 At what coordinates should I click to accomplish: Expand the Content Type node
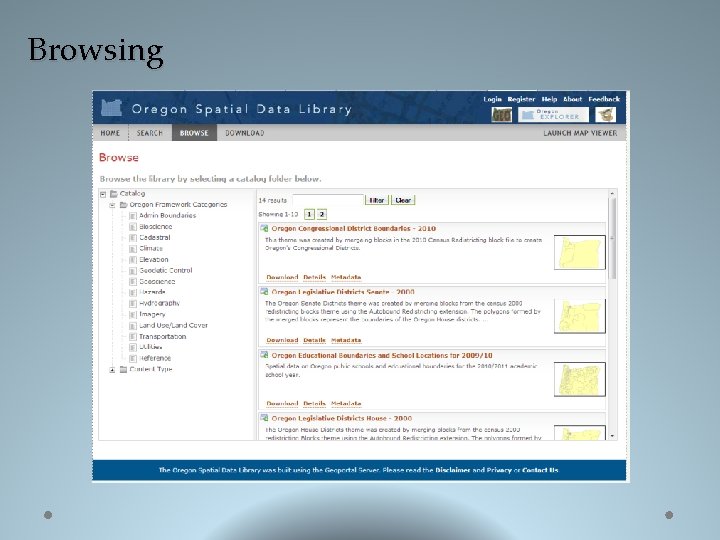[112, 370]
